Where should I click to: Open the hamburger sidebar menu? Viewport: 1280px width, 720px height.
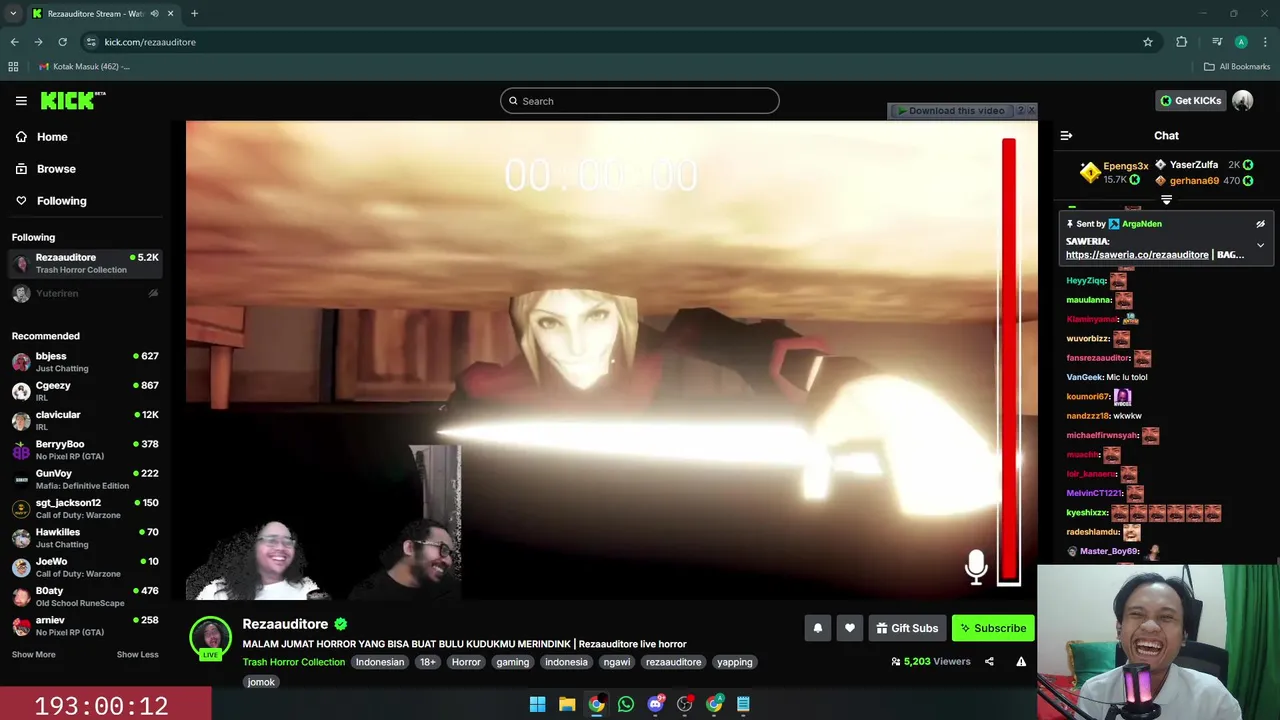click(x=21, y=101)
